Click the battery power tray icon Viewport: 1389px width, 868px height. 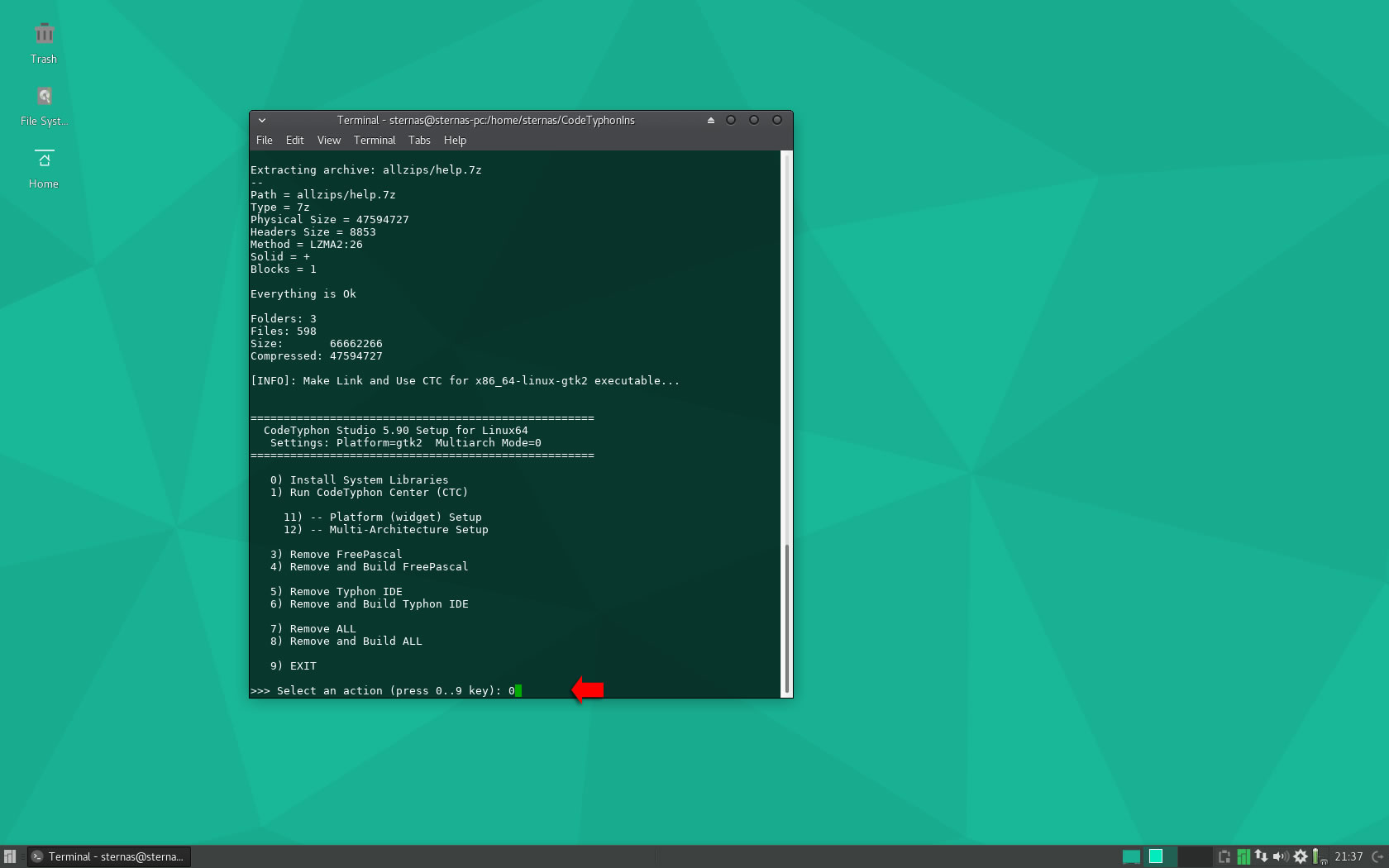pyautogui.click(x=1319, y=856)
